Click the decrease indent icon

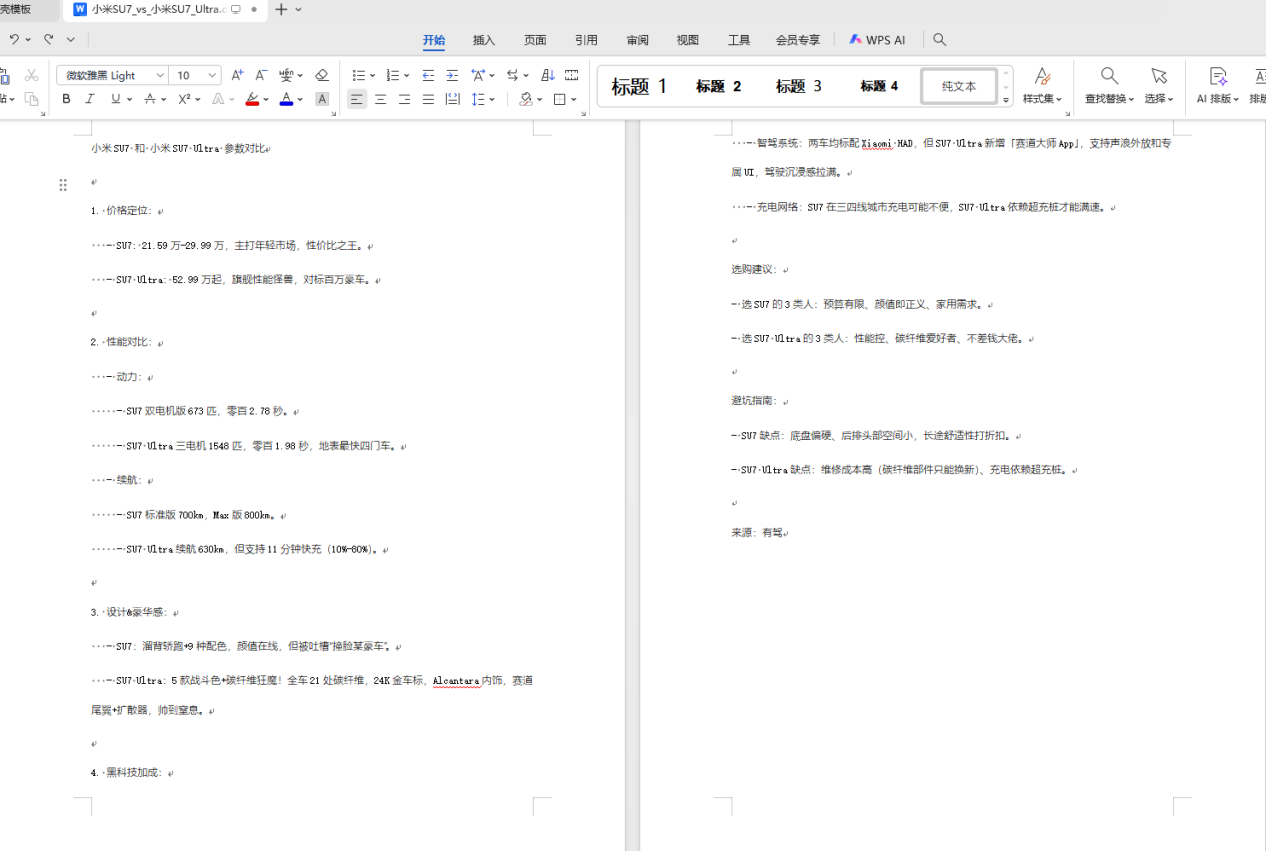coord(428,75)
